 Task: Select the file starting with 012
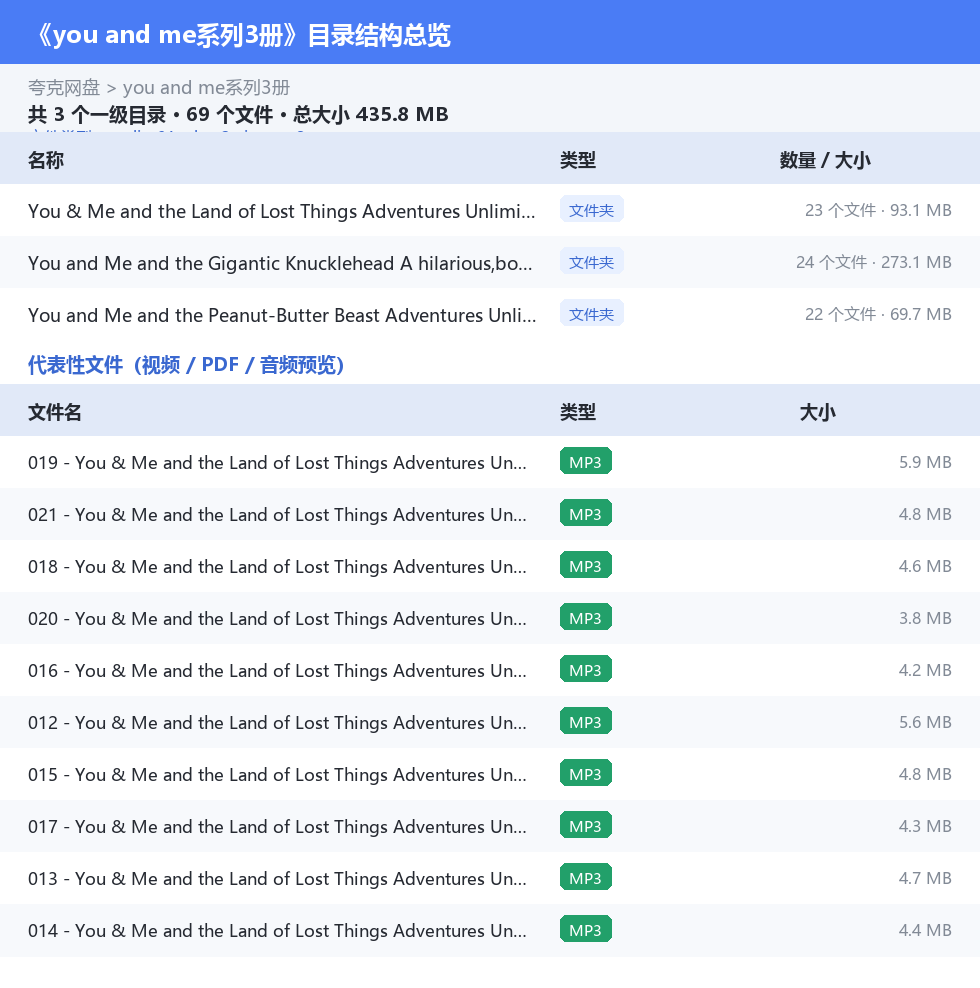[490, 722]
